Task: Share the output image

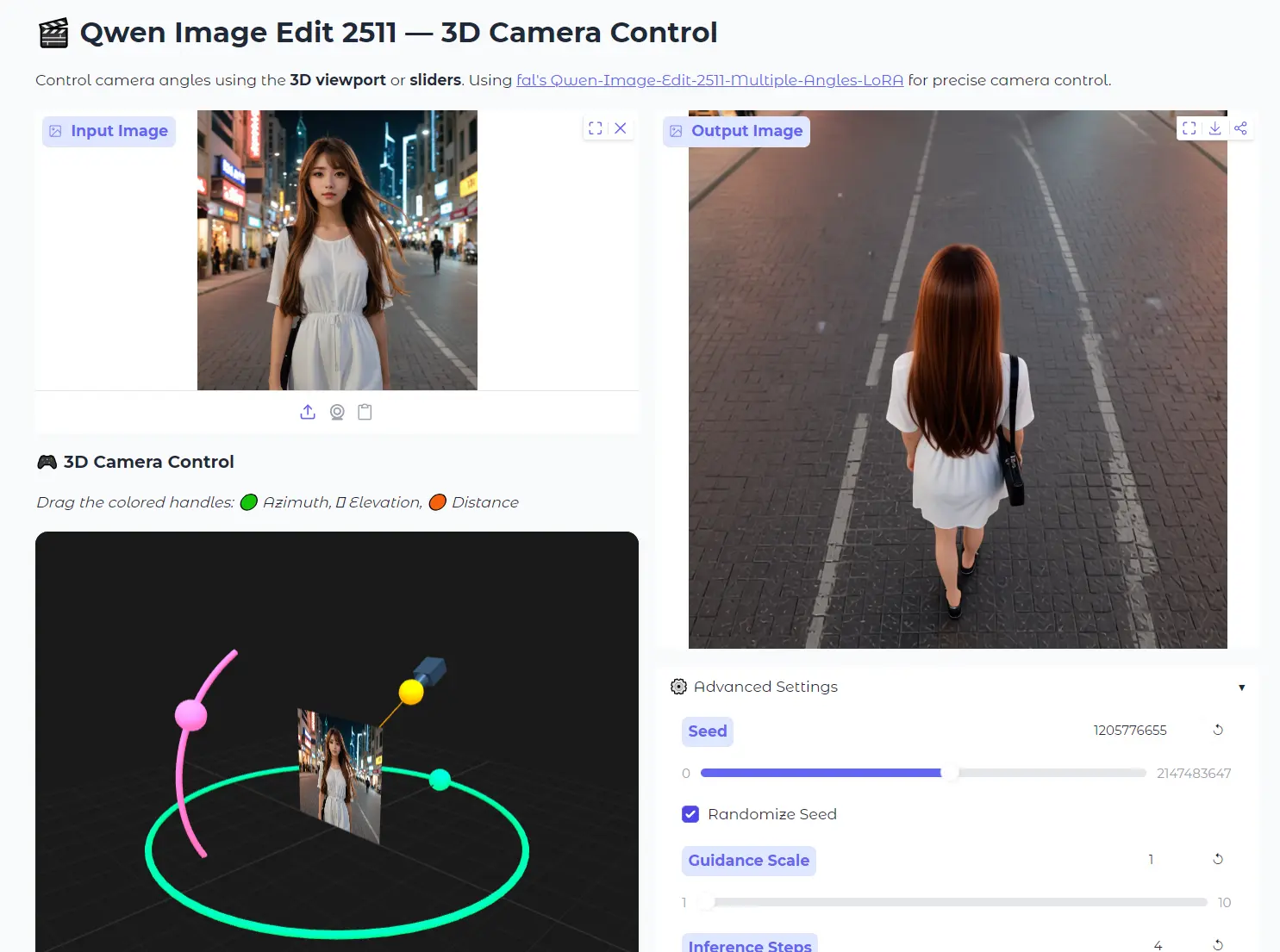Action: [x=1241, y=128]
